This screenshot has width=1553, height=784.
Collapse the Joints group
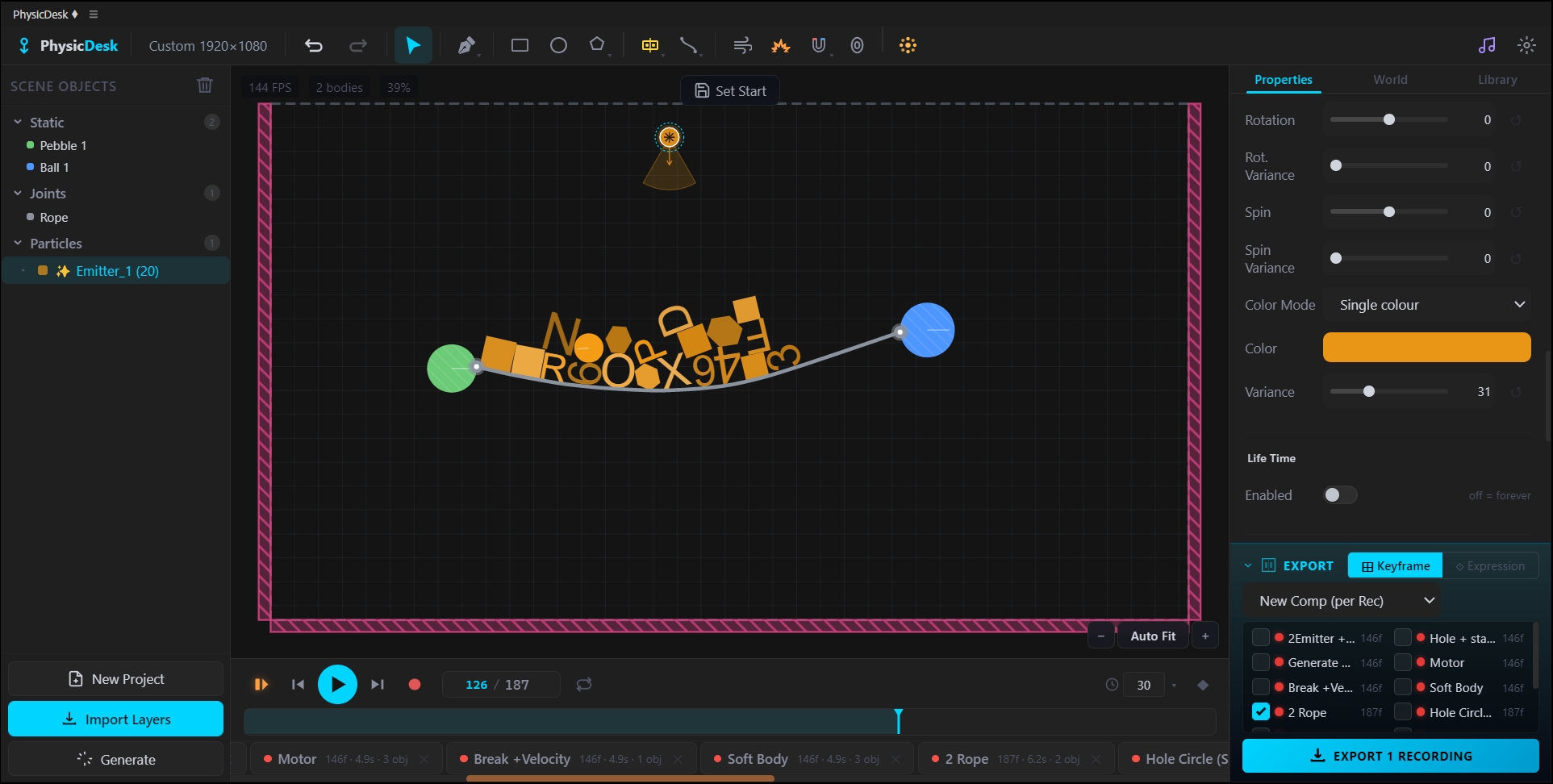click(x=18, y=194)
